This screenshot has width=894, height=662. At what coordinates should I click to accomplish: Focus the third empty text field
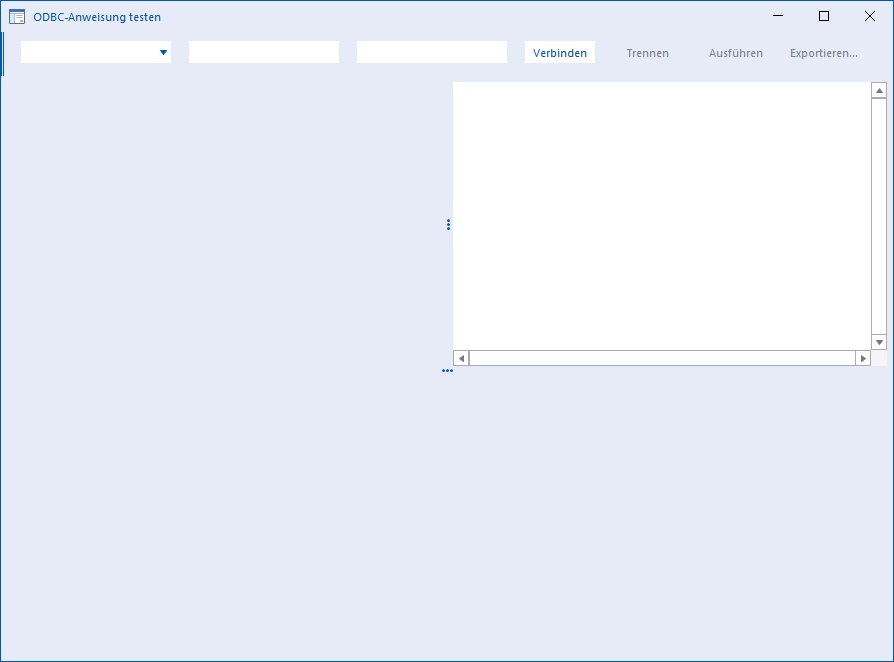(432, 52)
